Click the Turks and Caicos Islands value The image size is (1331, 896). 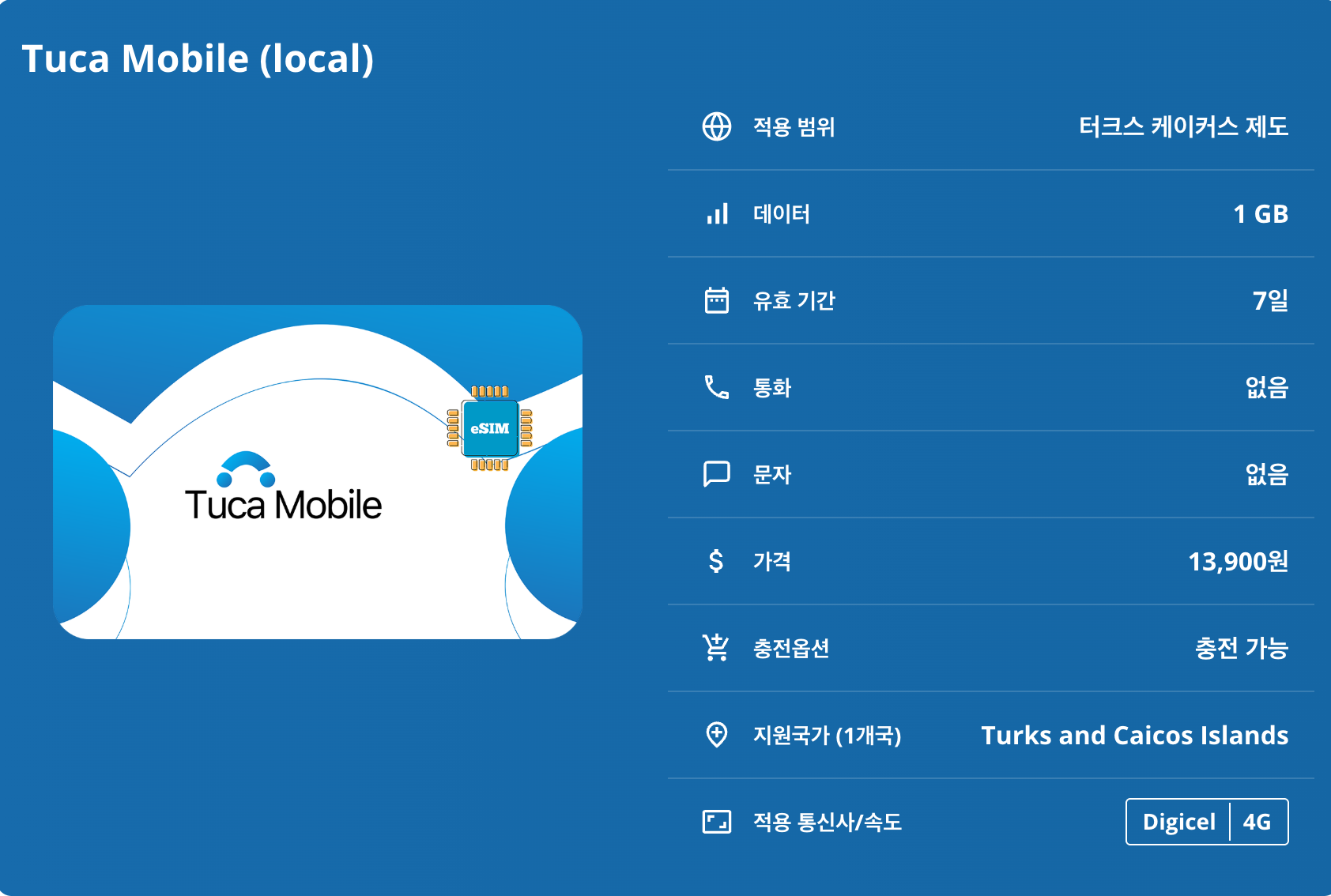(x=1135, y=735)
